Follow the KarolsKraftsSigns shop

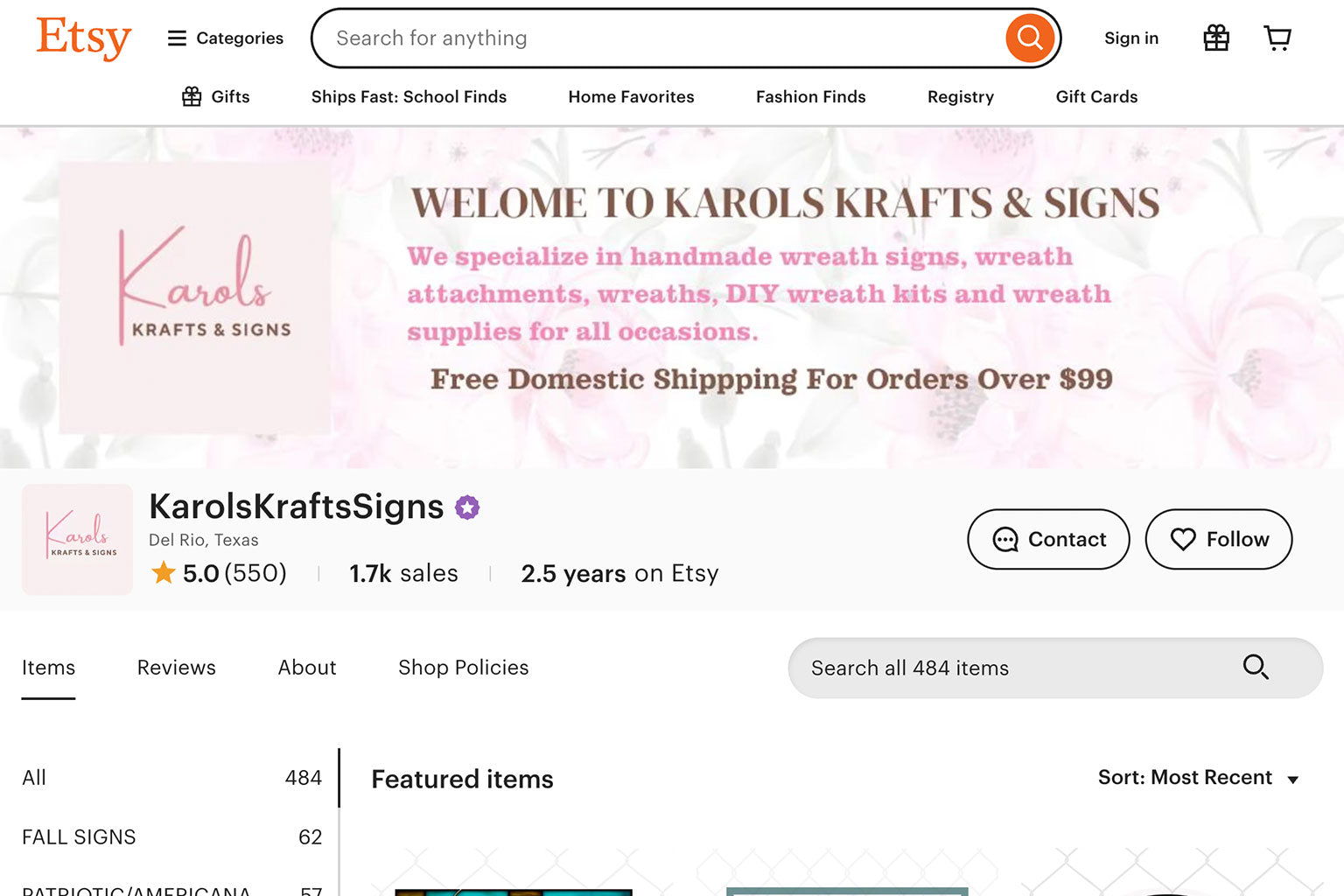click(x=1219, y=539)
